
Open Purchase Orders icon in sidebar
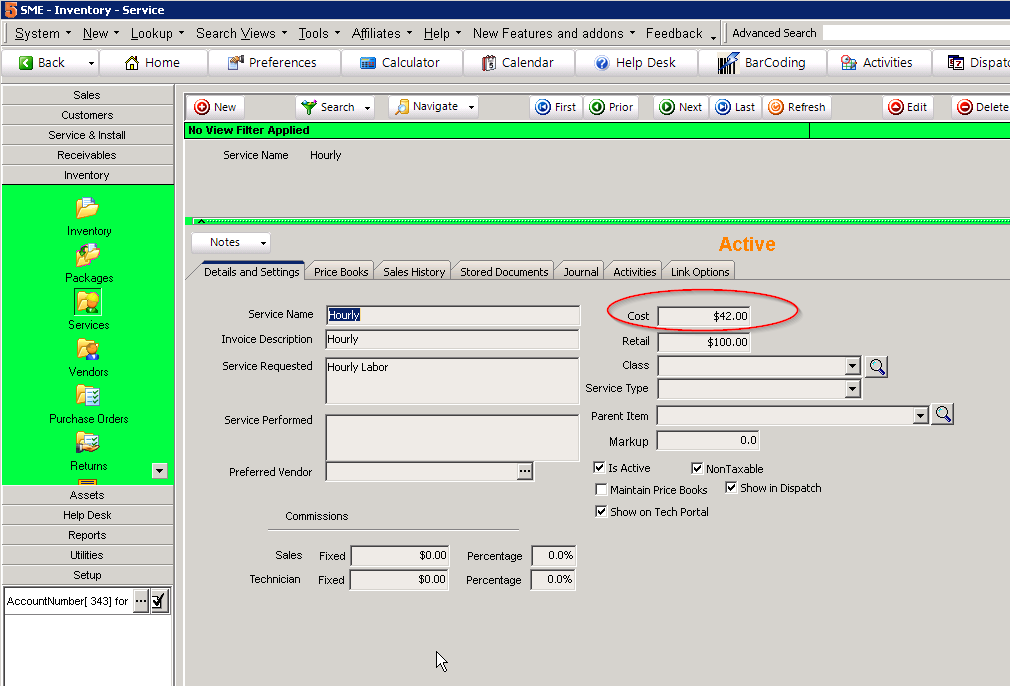tap(88, 396)
